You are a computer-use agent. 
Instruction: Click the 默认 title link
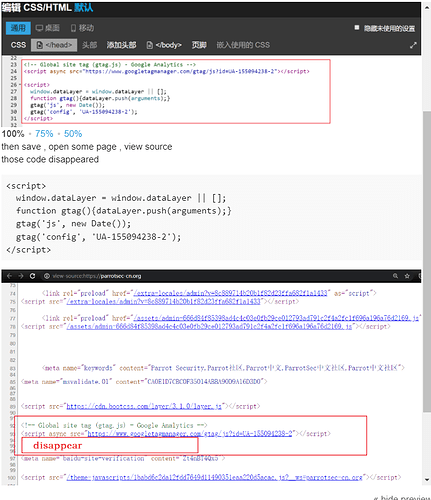point(83,7)
